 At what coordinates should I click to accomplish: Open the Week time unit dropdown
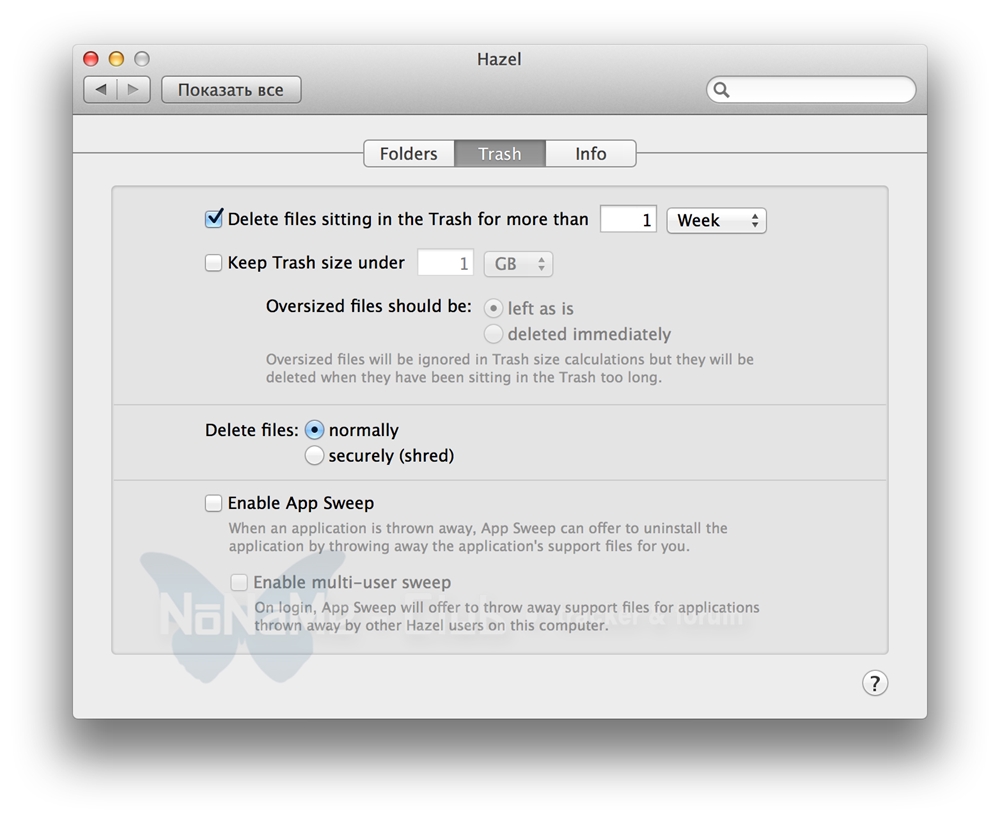click(716, 221)
